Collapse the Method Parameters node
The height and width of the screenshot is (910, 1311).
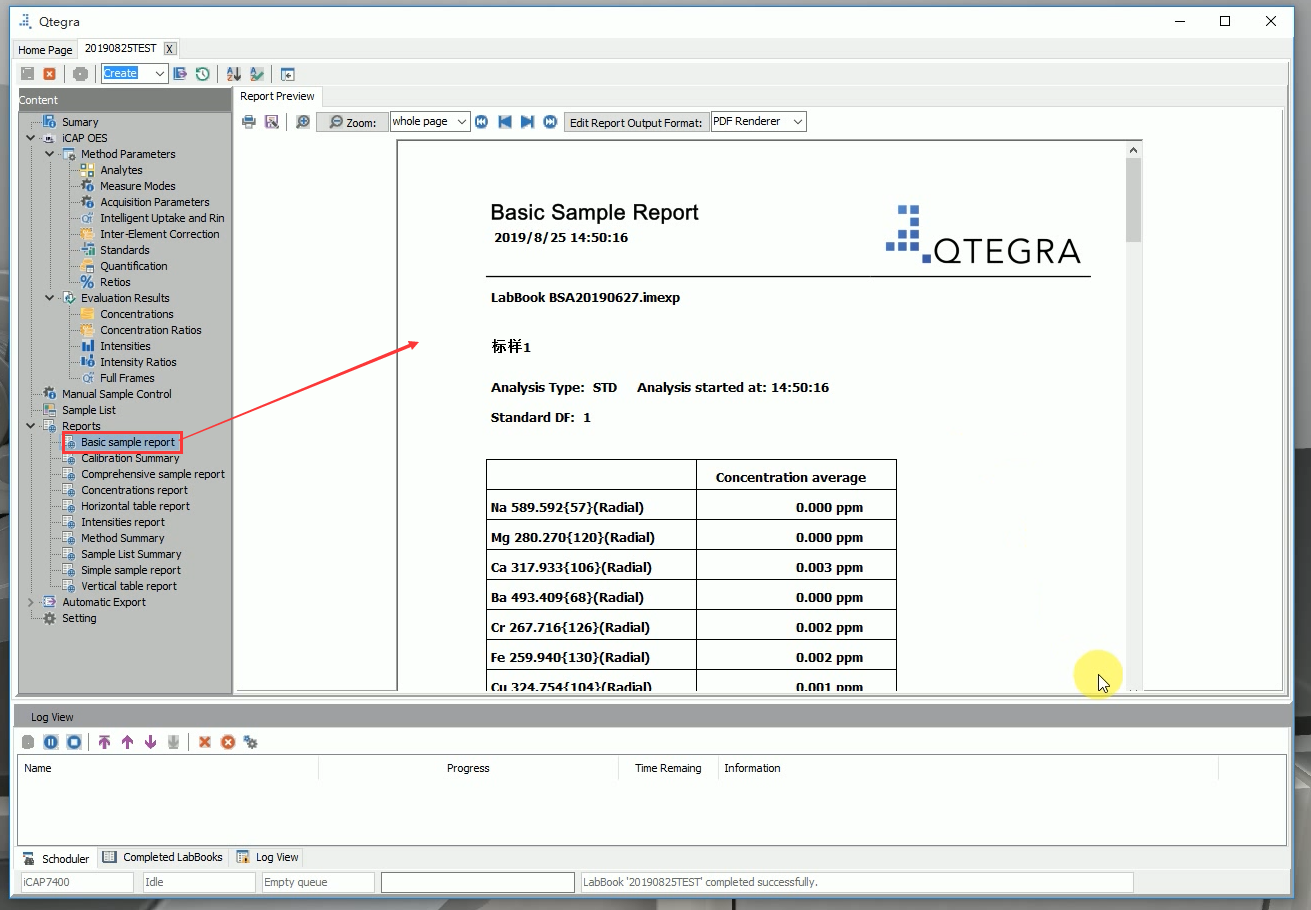point(50,154)
